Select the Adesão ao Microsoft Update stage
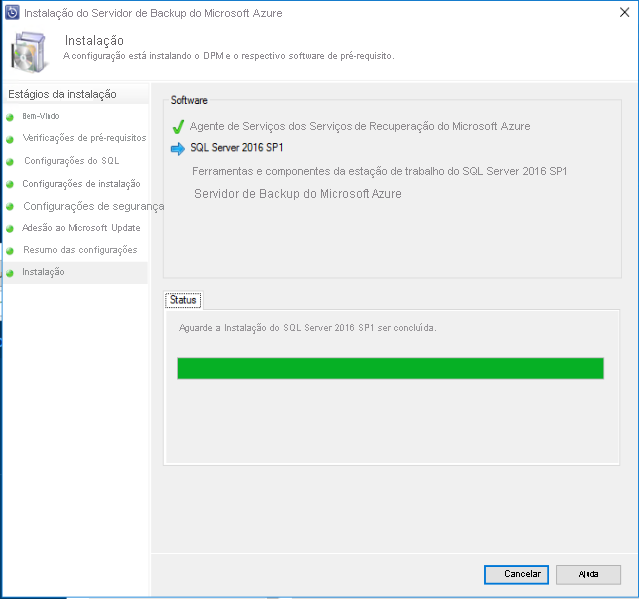This screenshot has width=639, height=599. pos(81,228)
